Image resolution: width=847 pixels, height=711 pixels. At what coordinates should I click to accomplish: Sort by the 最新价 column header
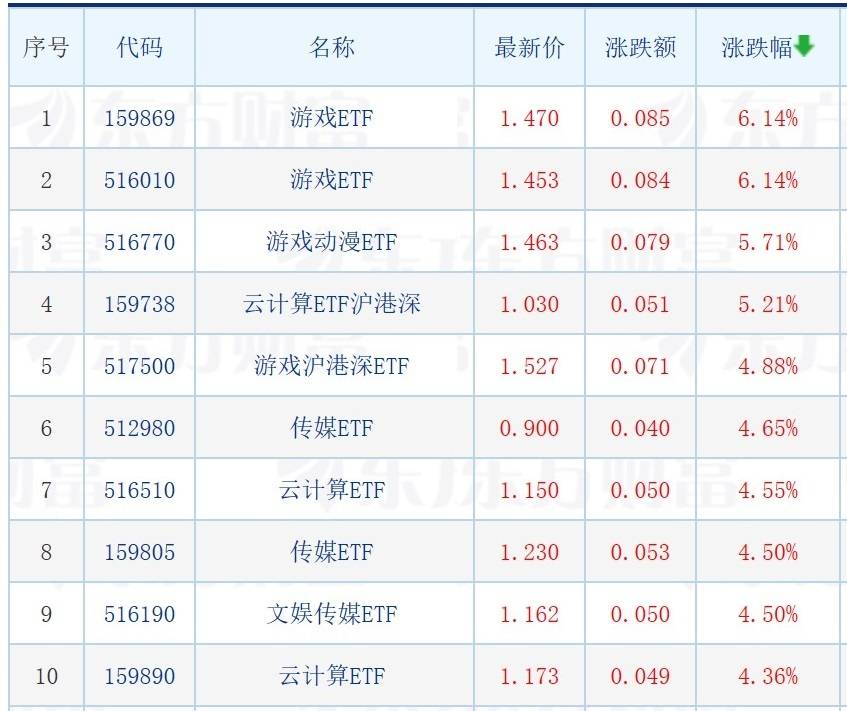tap(529, 48)
